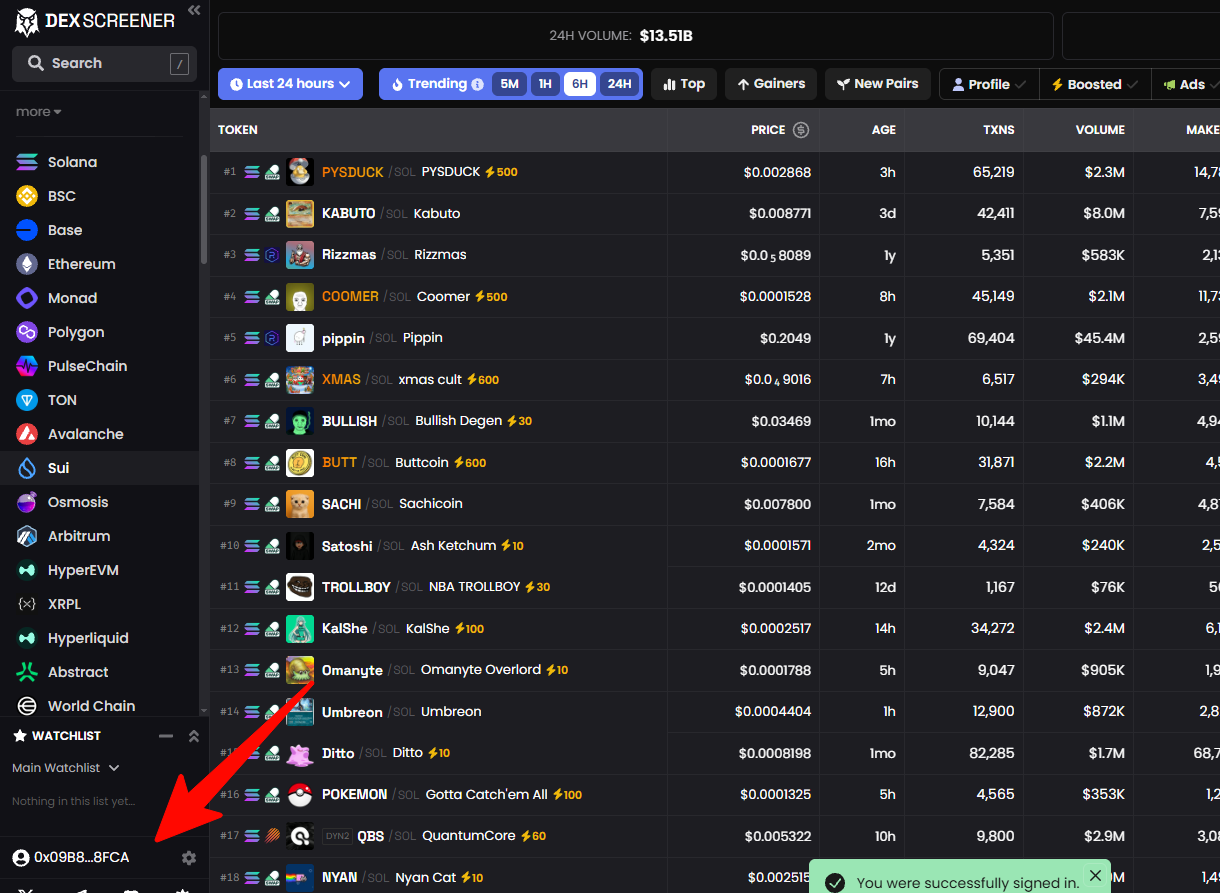Minimize the Watchlist with the dash icon
The height and width of the screenshot is (893, 1220).
[x=166, y=736]
